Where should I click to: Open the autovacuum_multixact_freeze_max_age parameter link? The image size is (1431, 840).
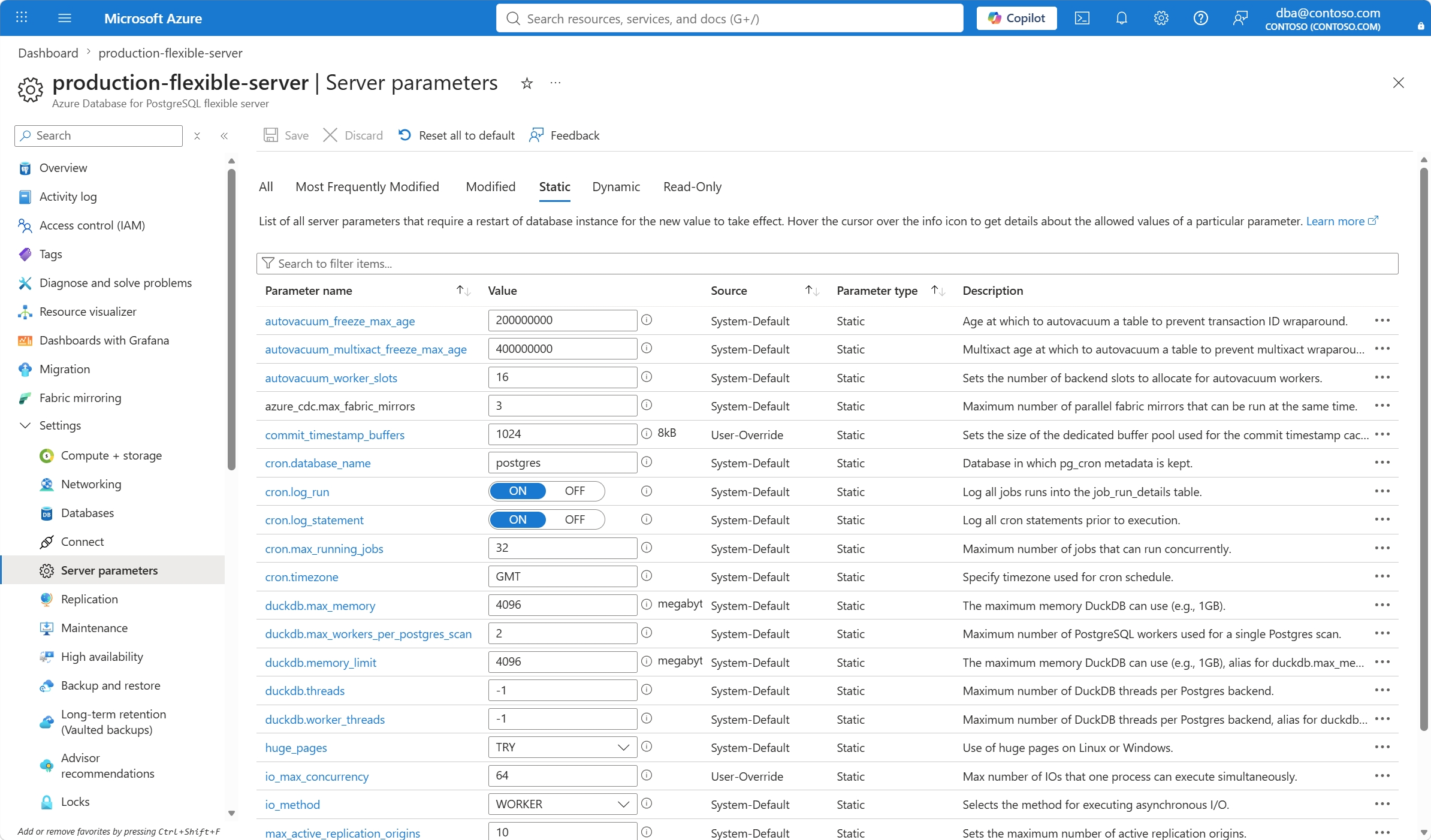point(366,349)
